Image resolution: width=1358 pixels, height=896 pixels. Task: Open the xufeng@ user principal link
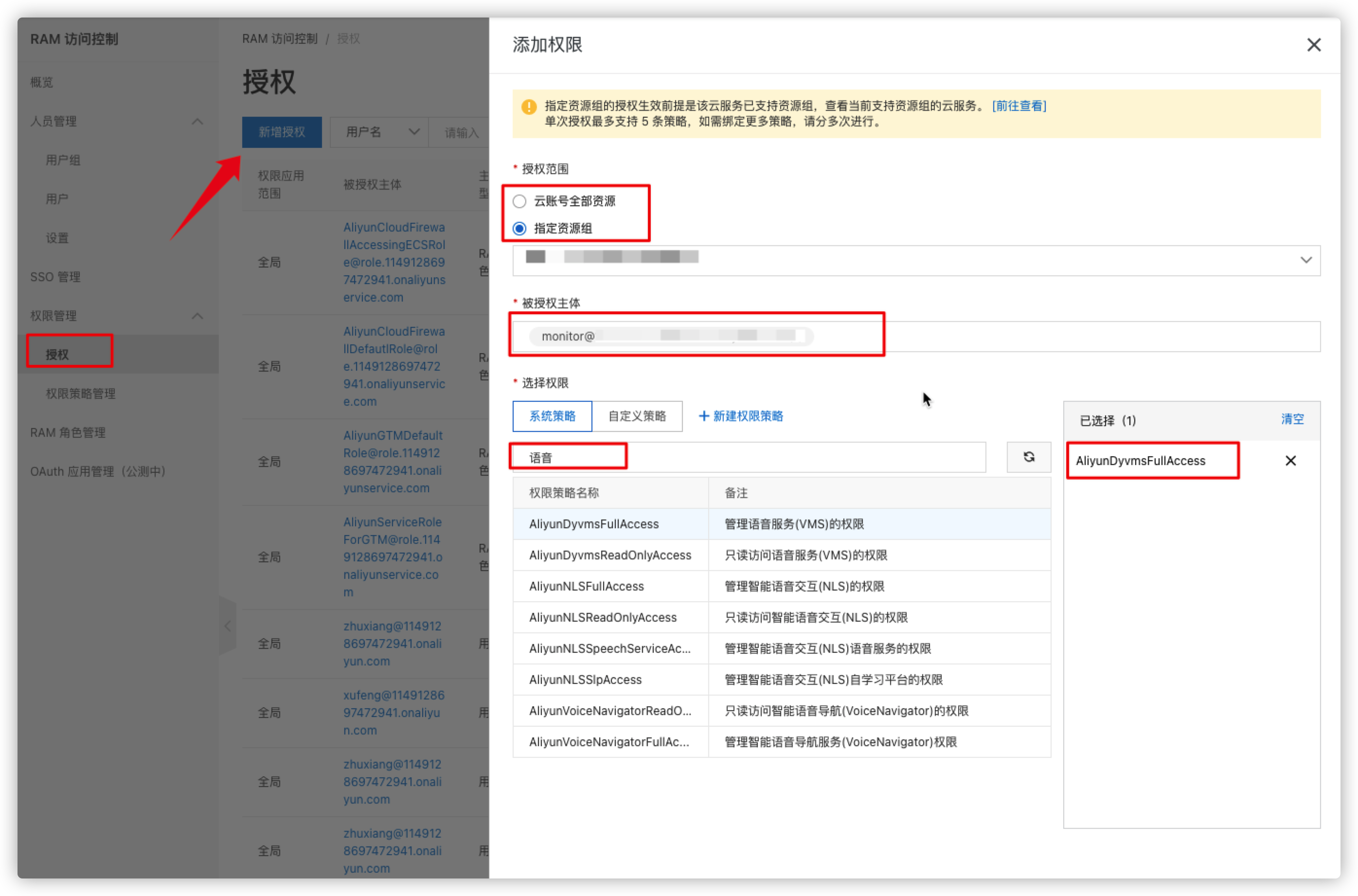tap(393, 712)
